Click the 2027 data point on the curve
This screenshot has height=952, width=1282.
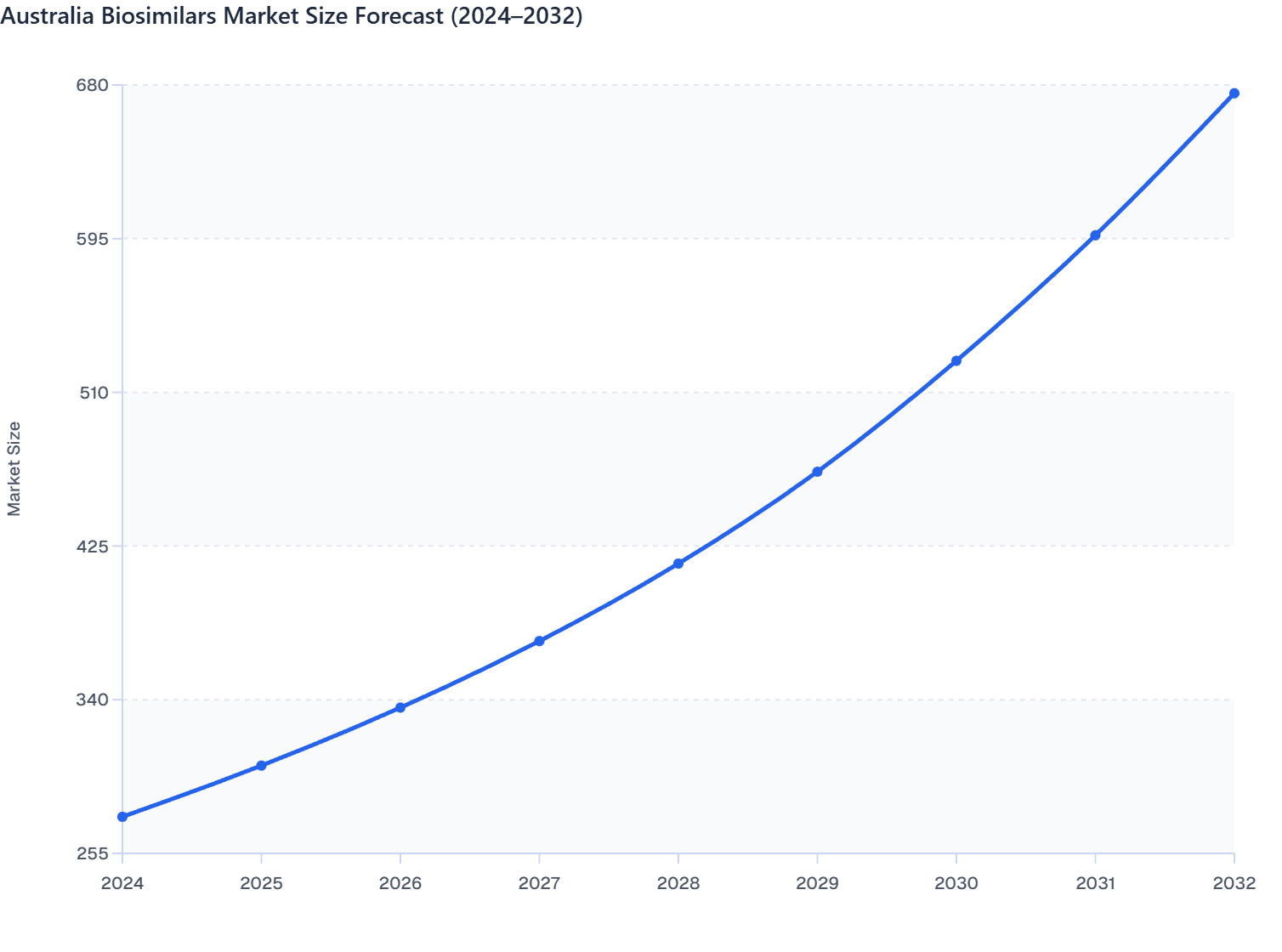pos(539,641)
